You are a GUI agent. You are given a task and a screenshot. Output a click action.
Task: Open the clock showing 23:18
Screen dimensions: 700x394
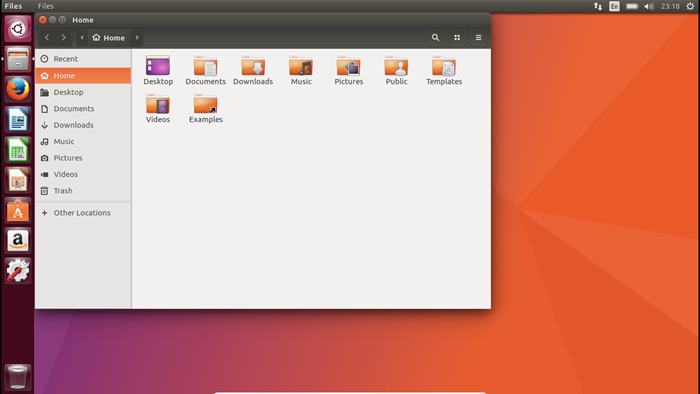click(x=670, y=6)
